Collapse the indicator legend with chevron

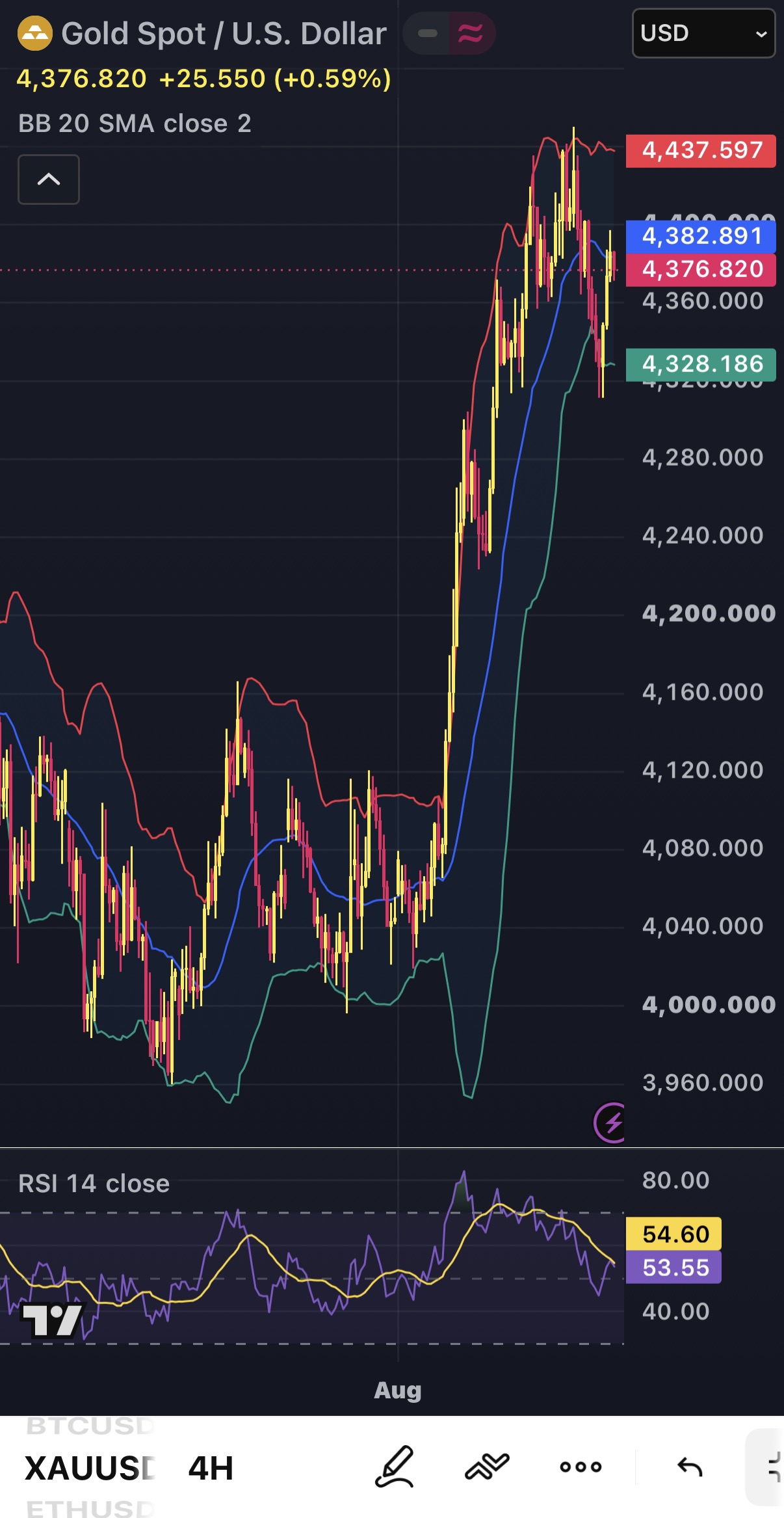coord(49,180)
